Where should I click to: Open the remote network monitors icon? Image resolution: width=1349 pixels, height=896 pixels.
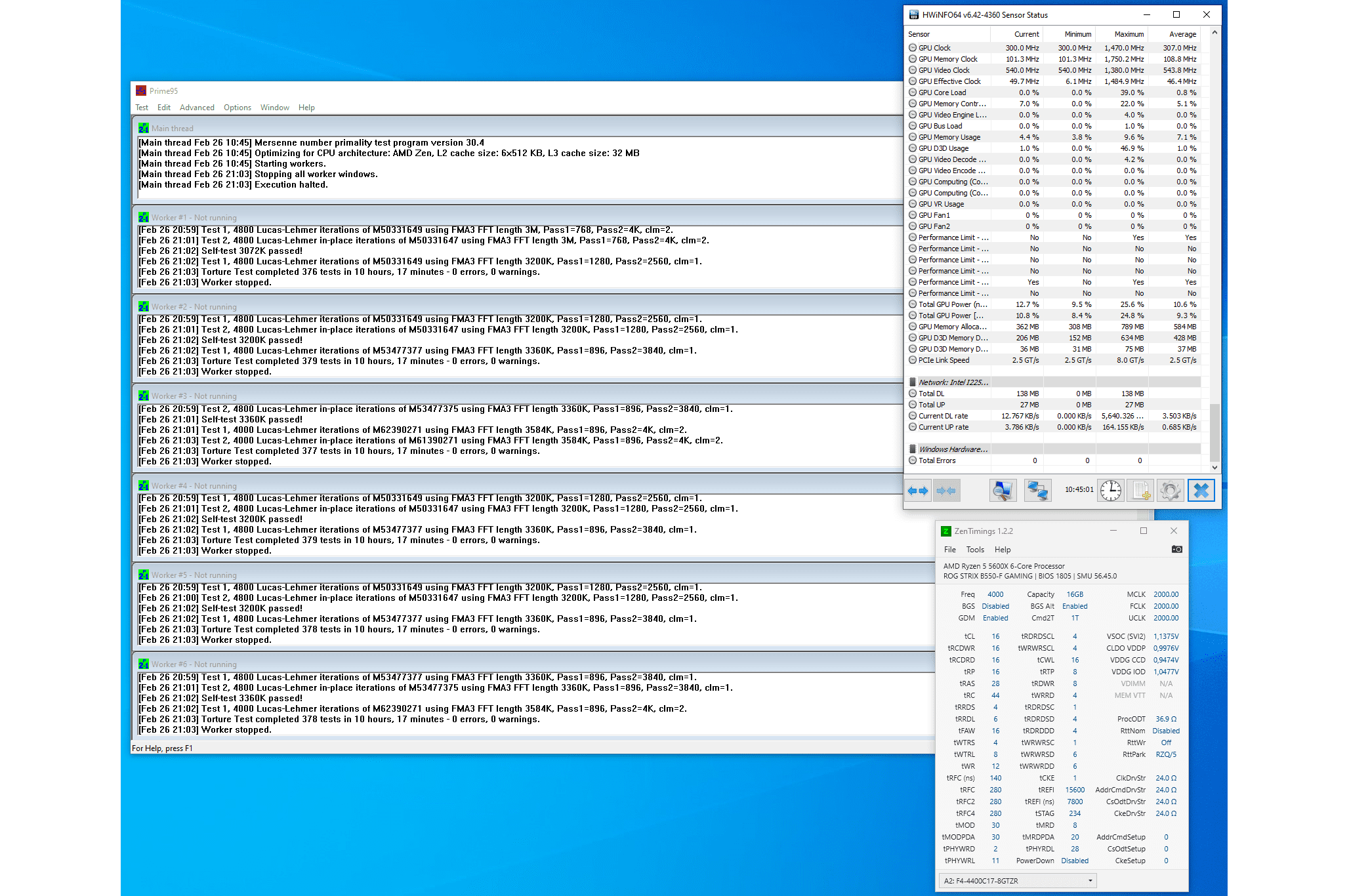click(x=1037, y=491)
